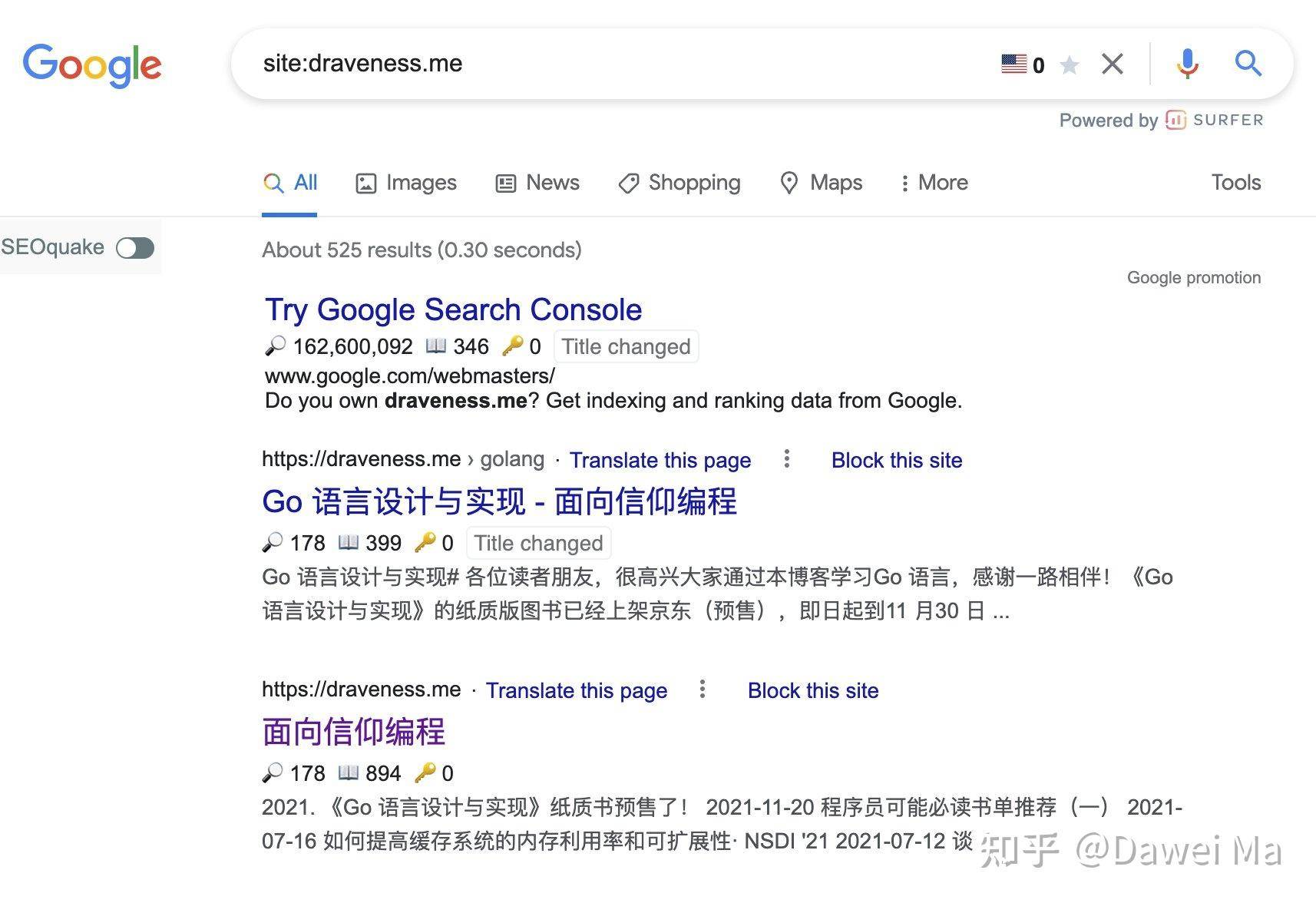Switch to the Images tab
Image resolution: width=1316 pixels, height=903 pixels.
coord(406,183)
